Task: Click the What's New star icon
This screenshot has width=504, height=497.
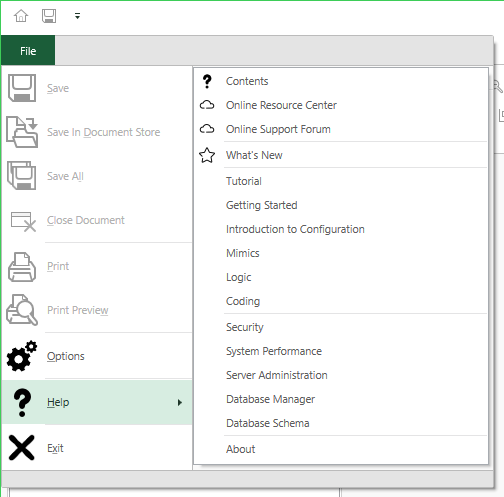Action: click(x=207, y=155)
